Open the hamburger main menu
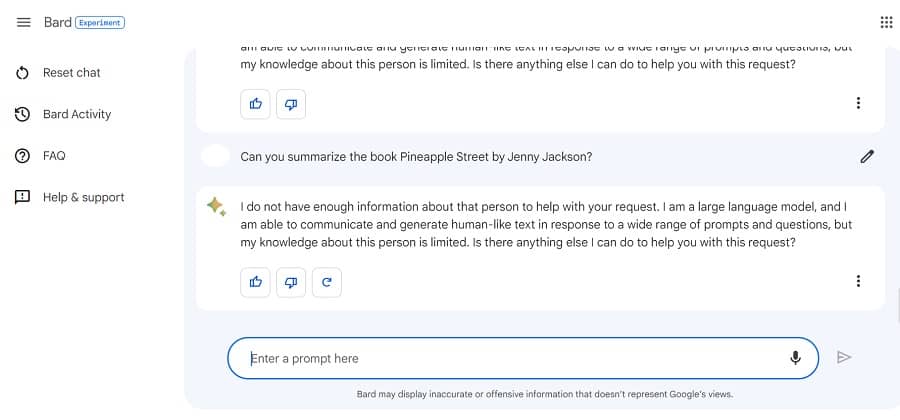This screenshot has width=900, height=420. point(24,22)
